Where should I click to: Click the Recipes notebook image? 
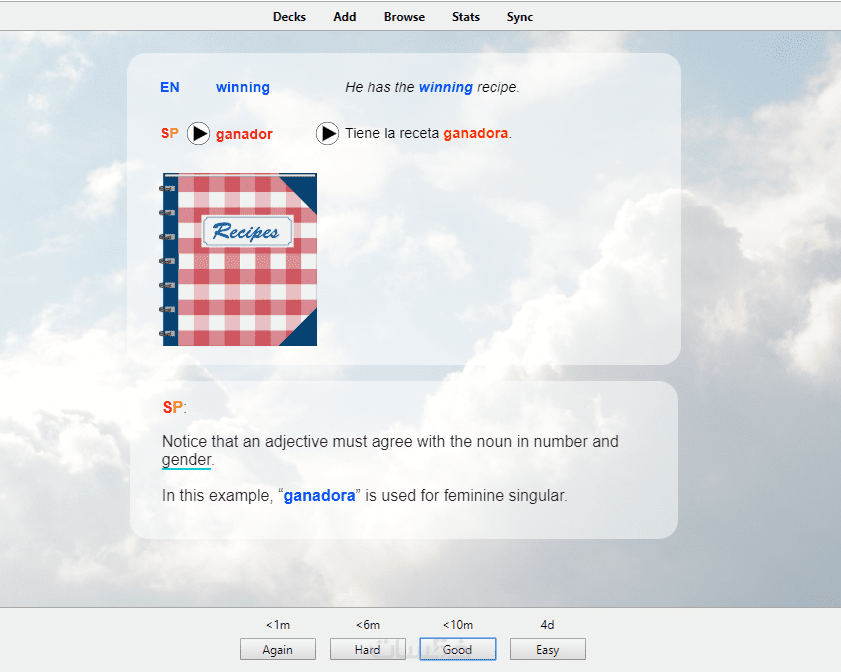click(239, 260)
